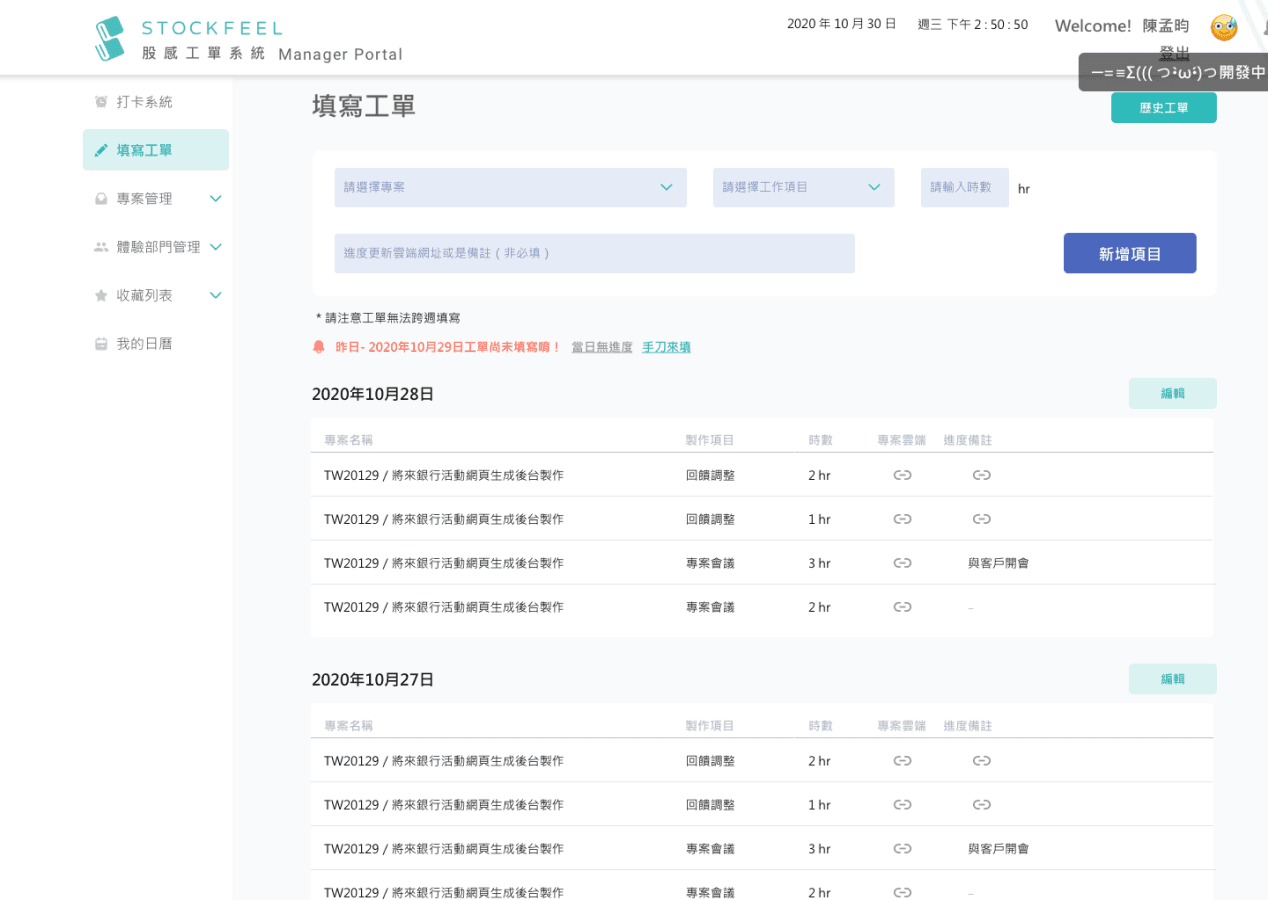
Task: Open 歷史工單 button
Action: (1163, 108)
